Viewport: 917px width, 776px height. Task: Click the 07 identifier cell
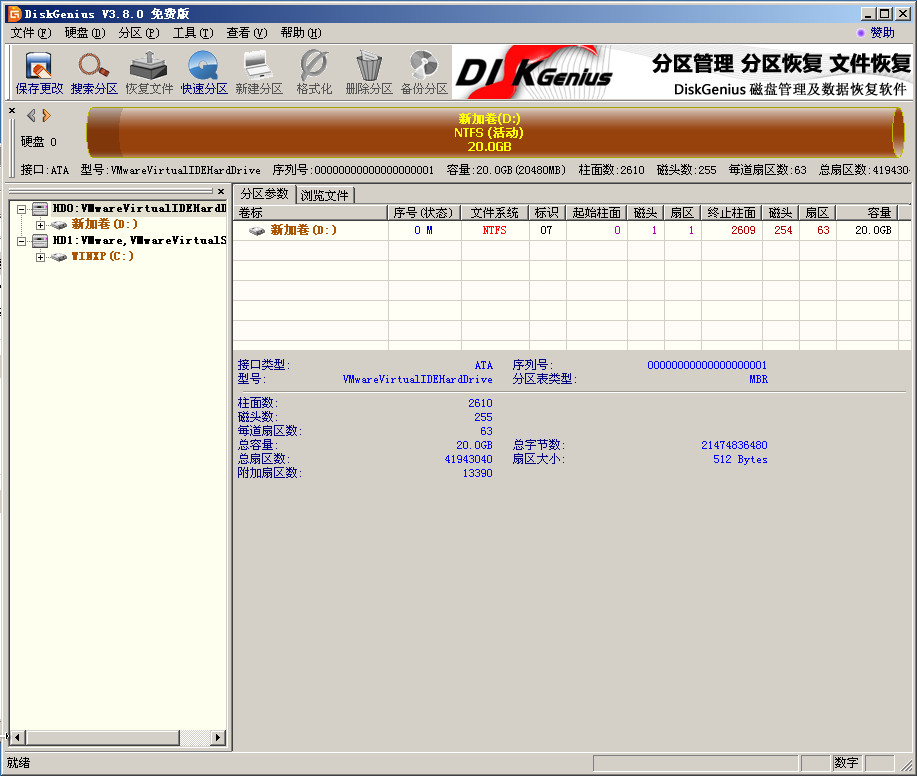tap(546, 230)
